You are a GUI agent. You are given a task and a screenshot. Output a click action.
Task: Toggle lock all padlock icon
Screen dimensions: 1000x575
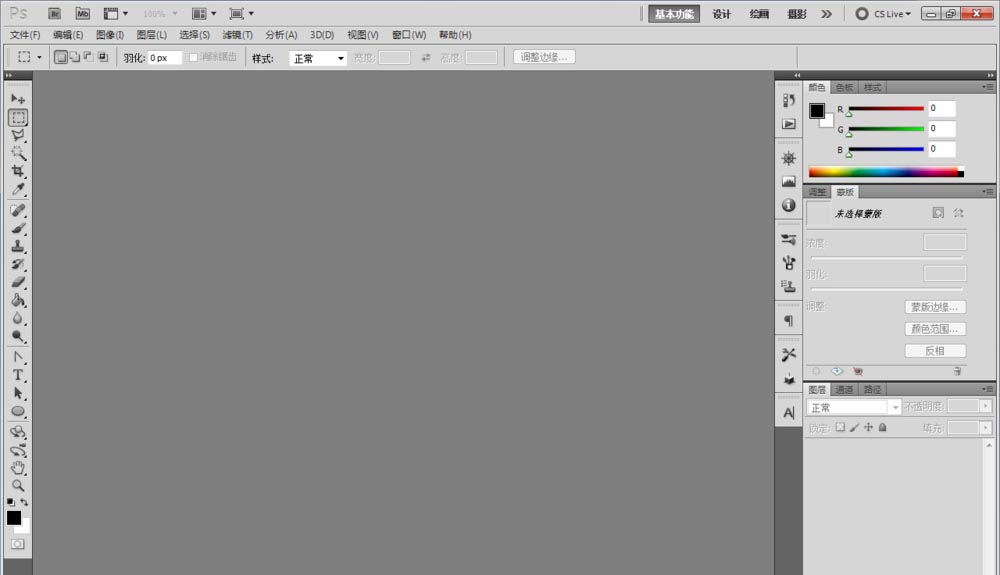click(883, 427)
